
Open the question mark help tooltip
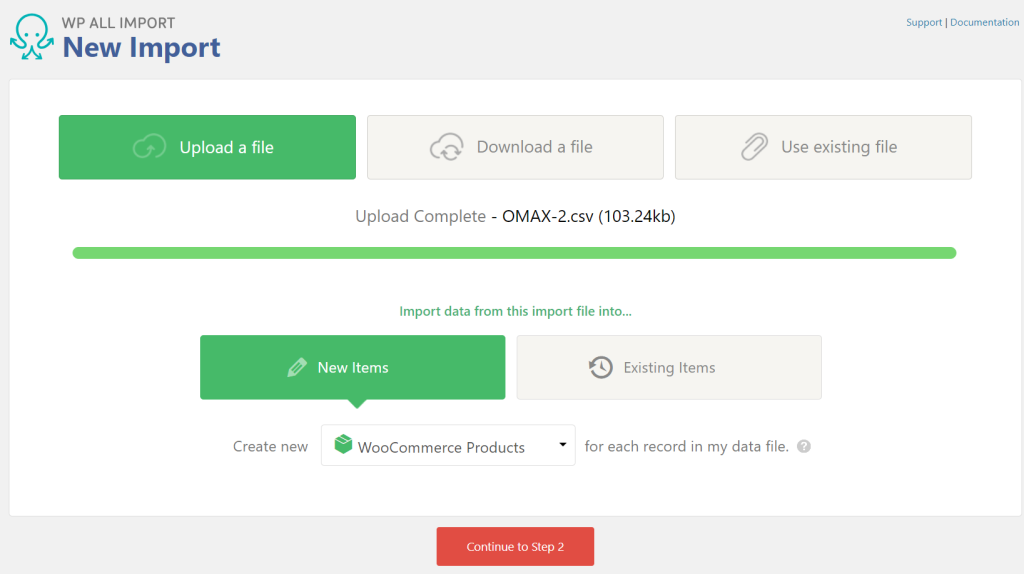pyautogui.click(x=804, y=447)
